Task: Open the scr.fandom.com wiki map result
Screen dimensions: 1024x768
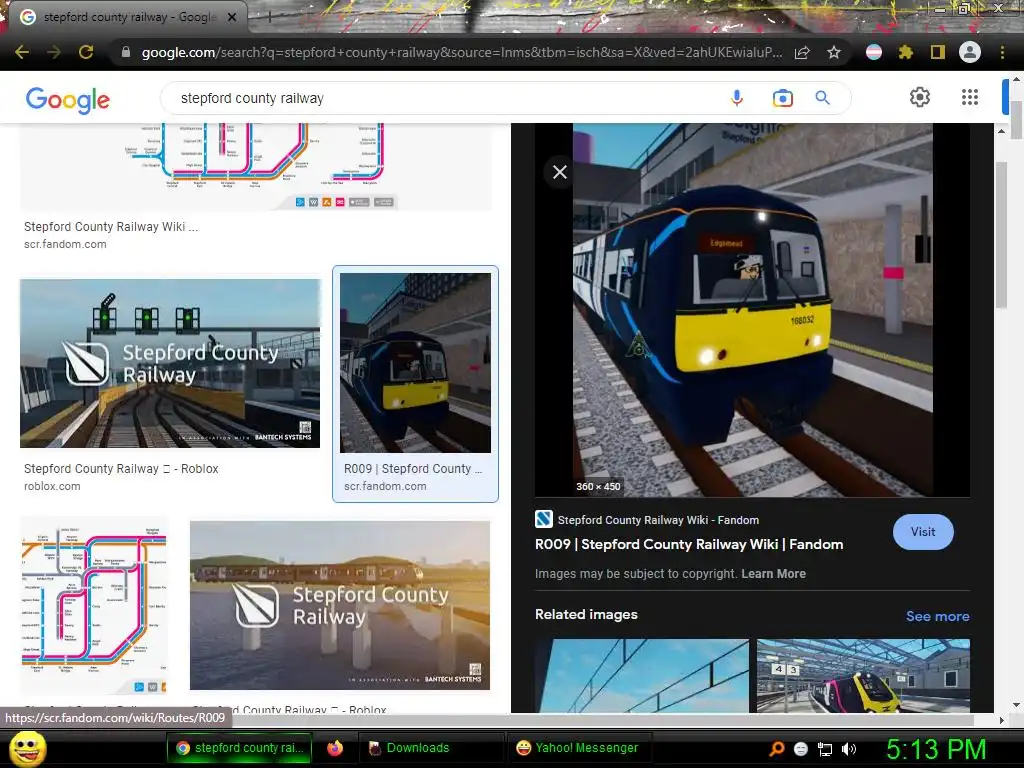Action: [255, 167]
